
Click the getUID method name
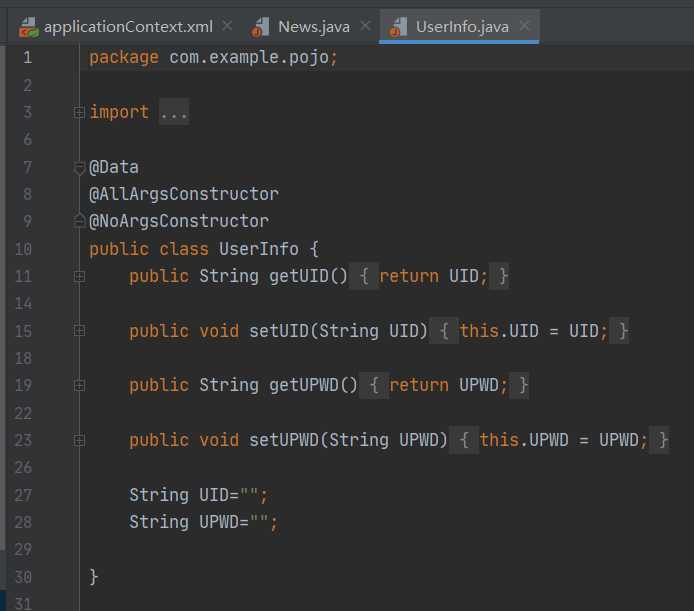point(299,276)
